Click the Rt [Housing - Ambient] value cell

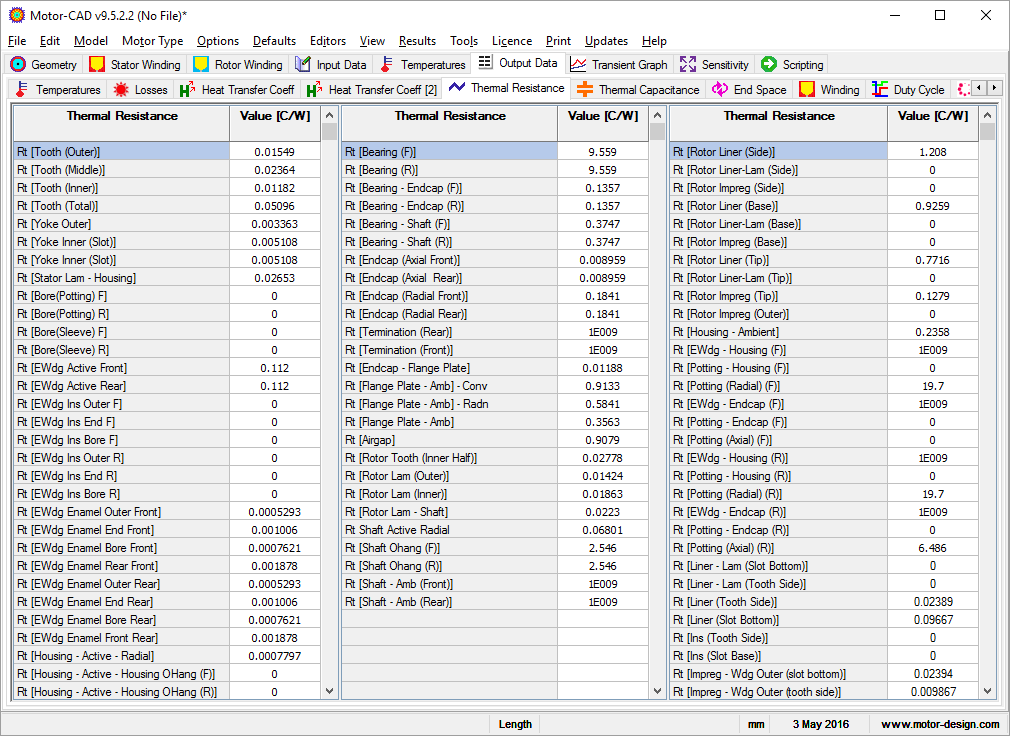[932, 332]
